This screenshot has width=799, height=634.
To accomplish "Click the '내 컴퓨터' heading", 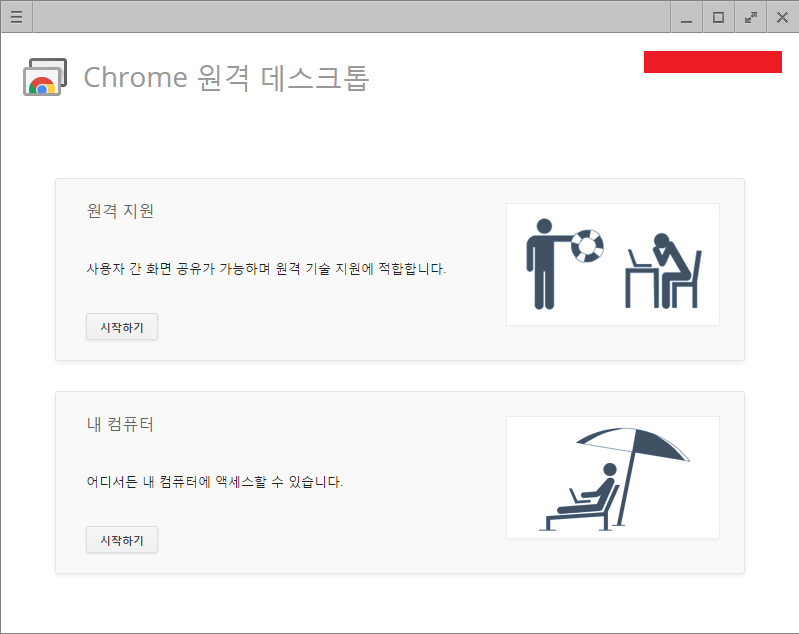I will 120,424.
